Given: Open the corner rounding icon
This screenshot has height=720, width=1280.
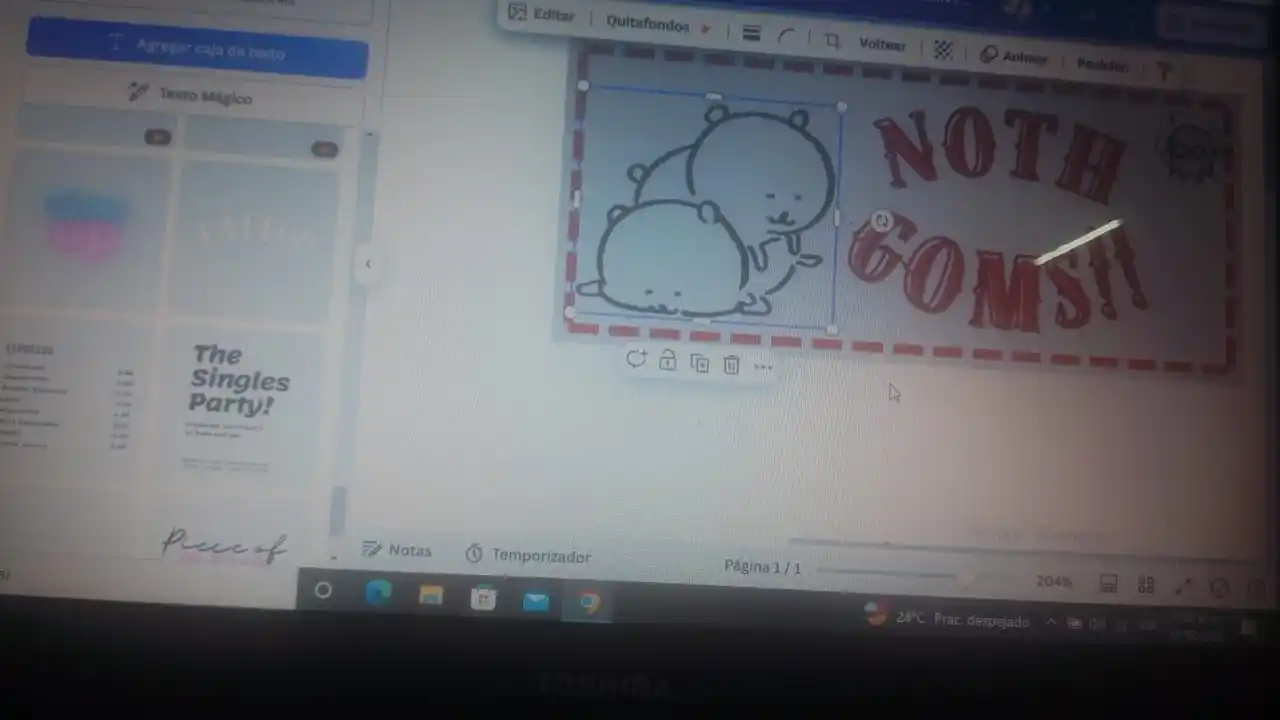Looking at the screenshot, I should 786,37.
